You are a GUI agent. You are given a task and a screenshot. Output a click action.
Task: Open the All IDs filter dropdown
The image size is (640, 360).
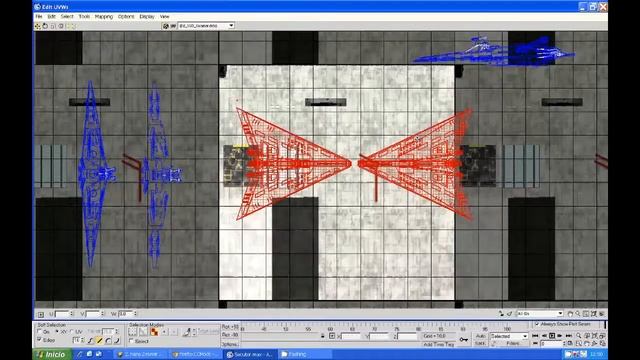point(540,314)
